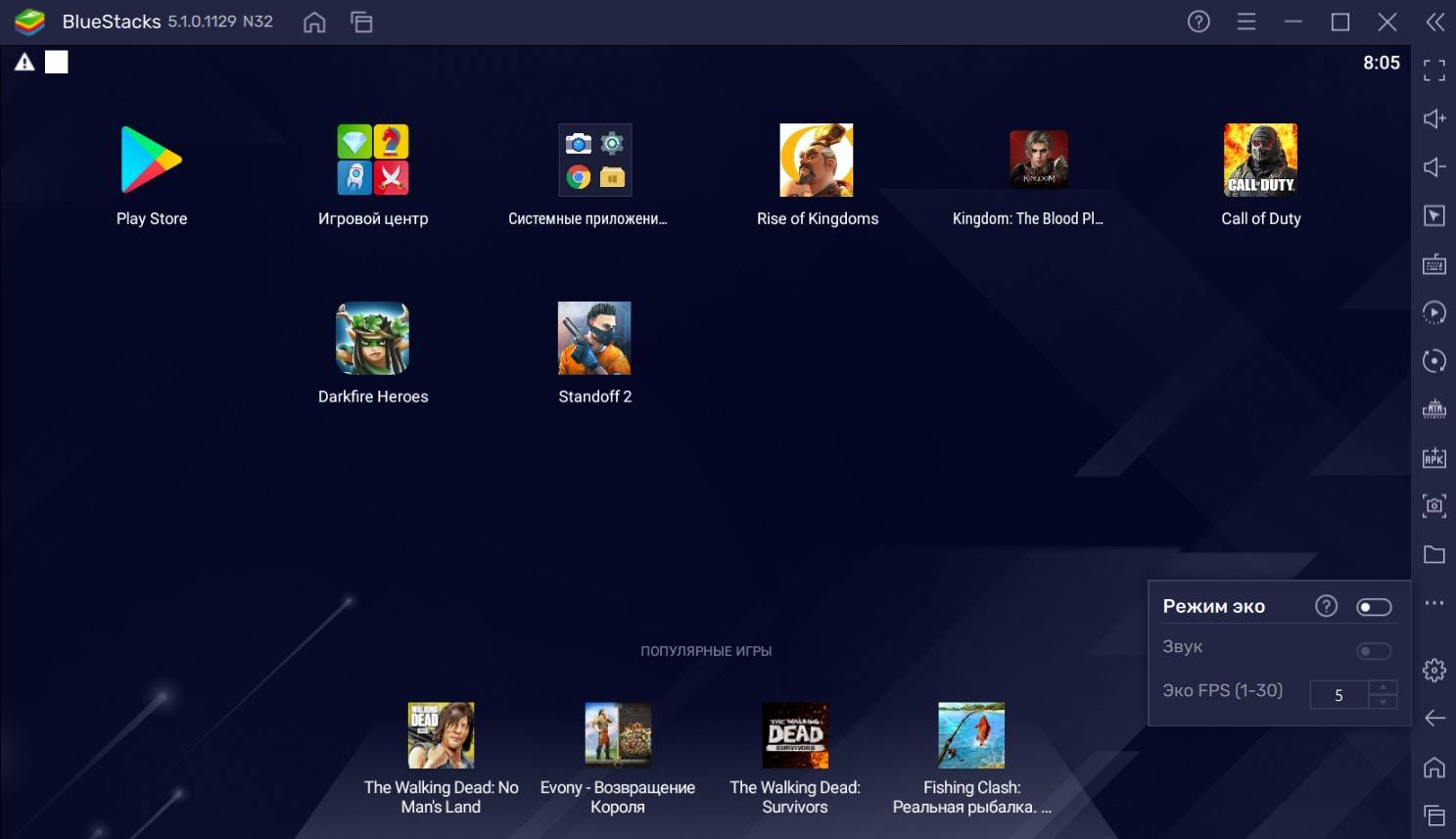Install an APK via sidebar APK icon
1456x839 pixels.
tap(1434, 457)
